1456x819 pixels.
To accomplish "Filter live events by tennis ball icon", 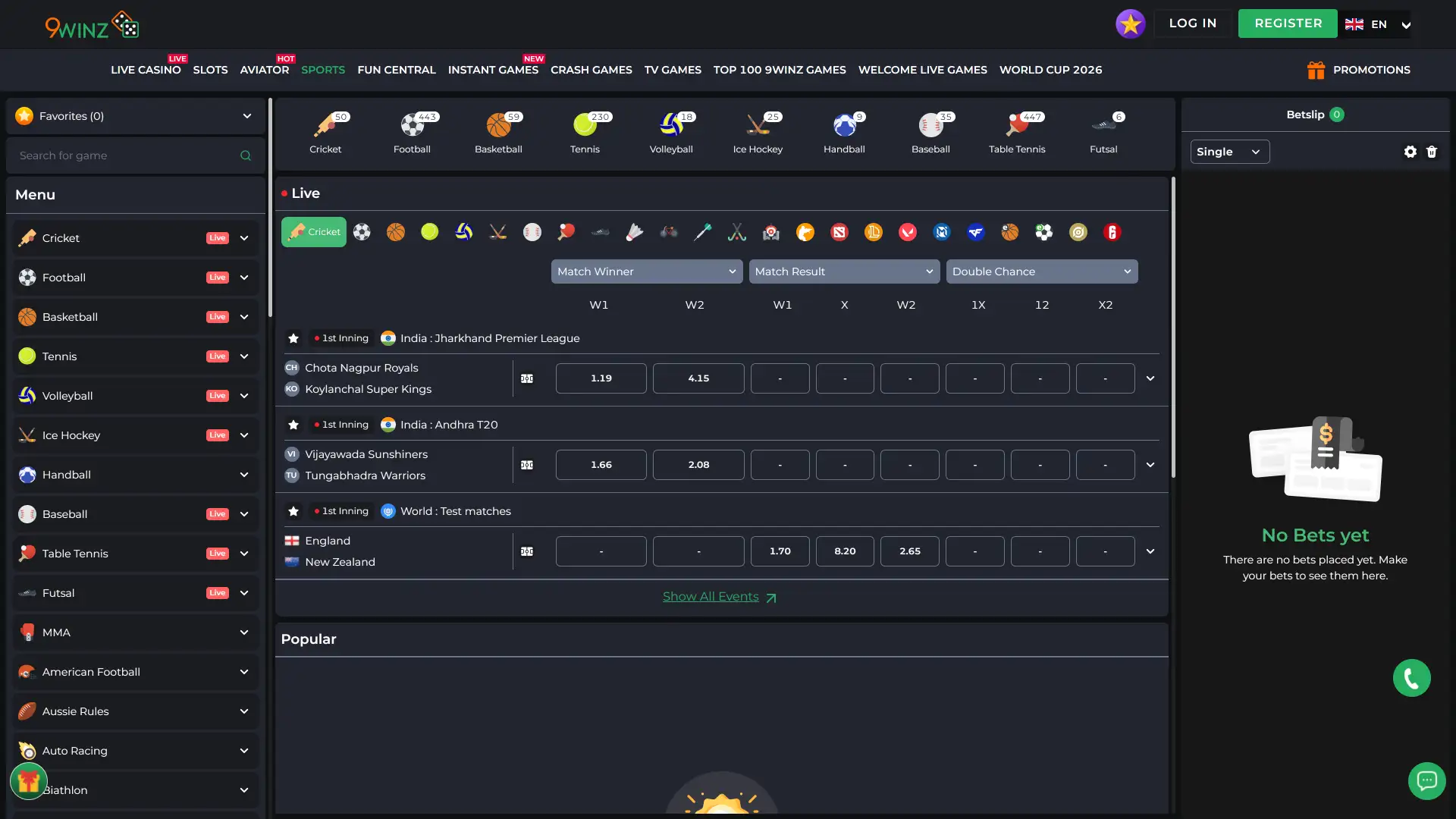I will pos(430,232).
